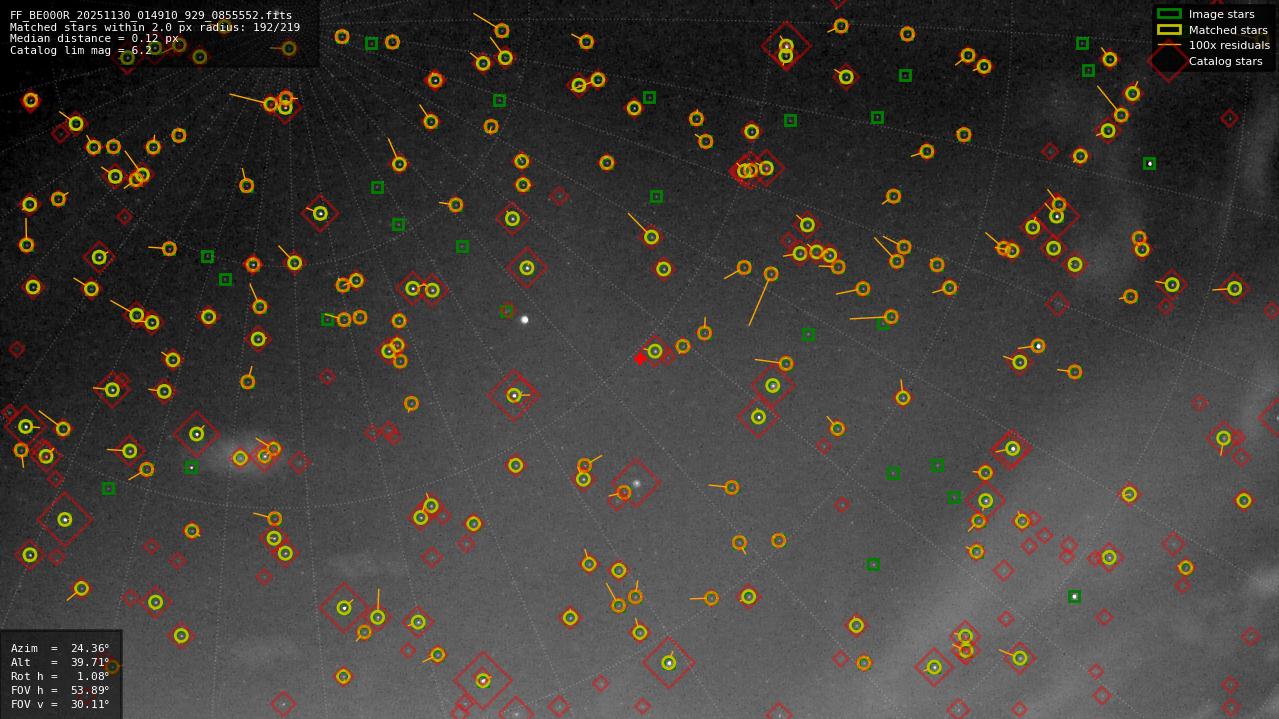The image size is (1279, 719).
Task: Click the yellow Matched stars legend marker
Action: pyautogui.click(x=1169, y=30)
